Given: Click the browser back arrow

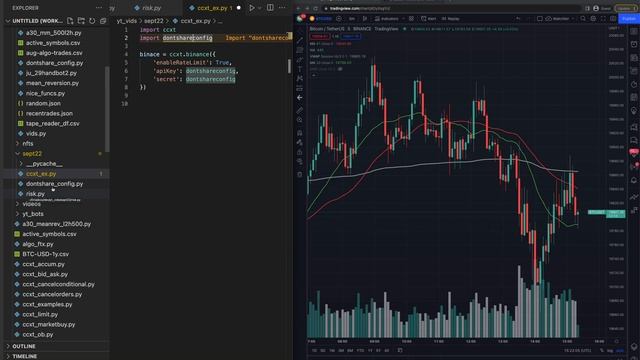Looking at the screenshot, I should click(299, 8).
